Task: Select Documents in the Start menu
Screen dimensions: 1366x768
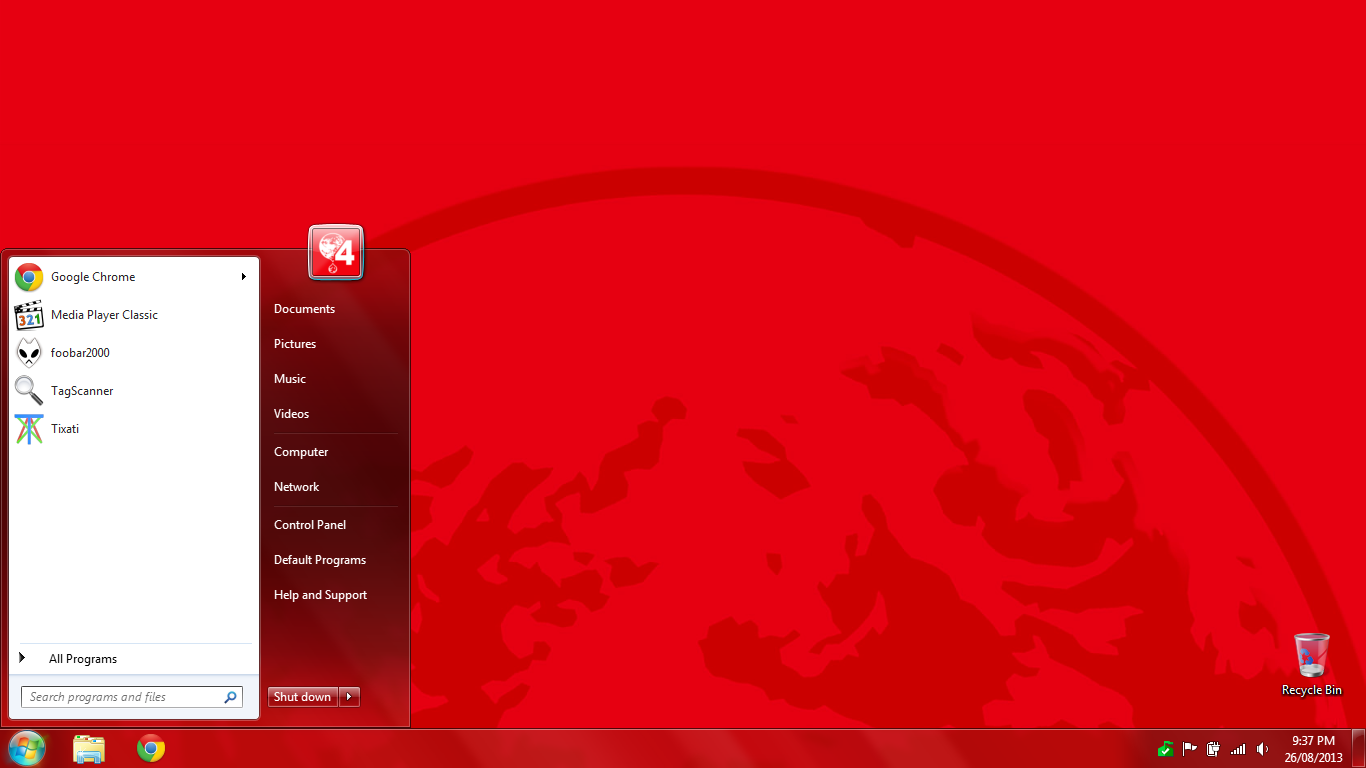Action: coord(304,309)
